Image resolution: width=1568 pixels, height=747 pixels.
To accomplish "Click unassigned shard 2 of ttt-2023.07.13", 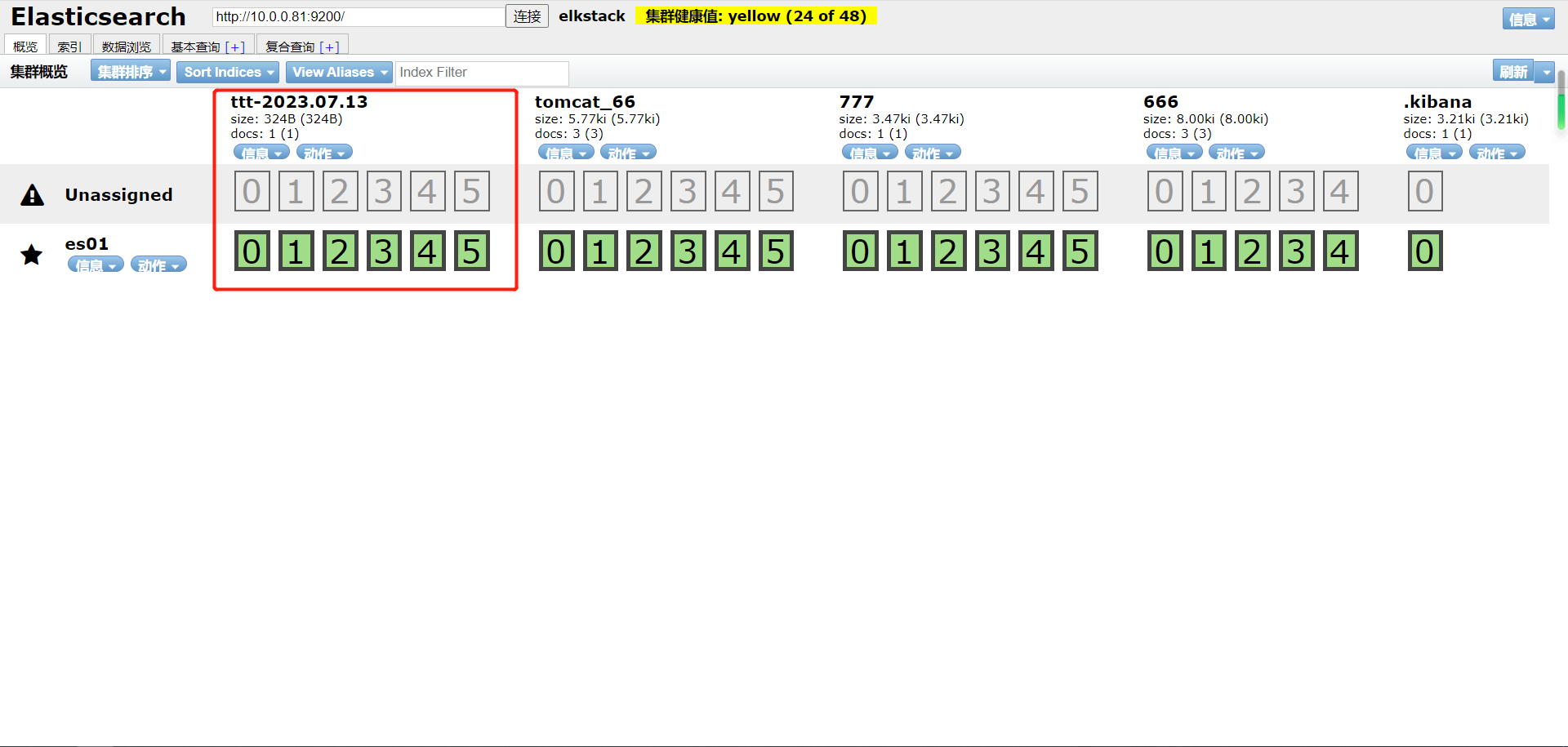I will tap(340, 192).
